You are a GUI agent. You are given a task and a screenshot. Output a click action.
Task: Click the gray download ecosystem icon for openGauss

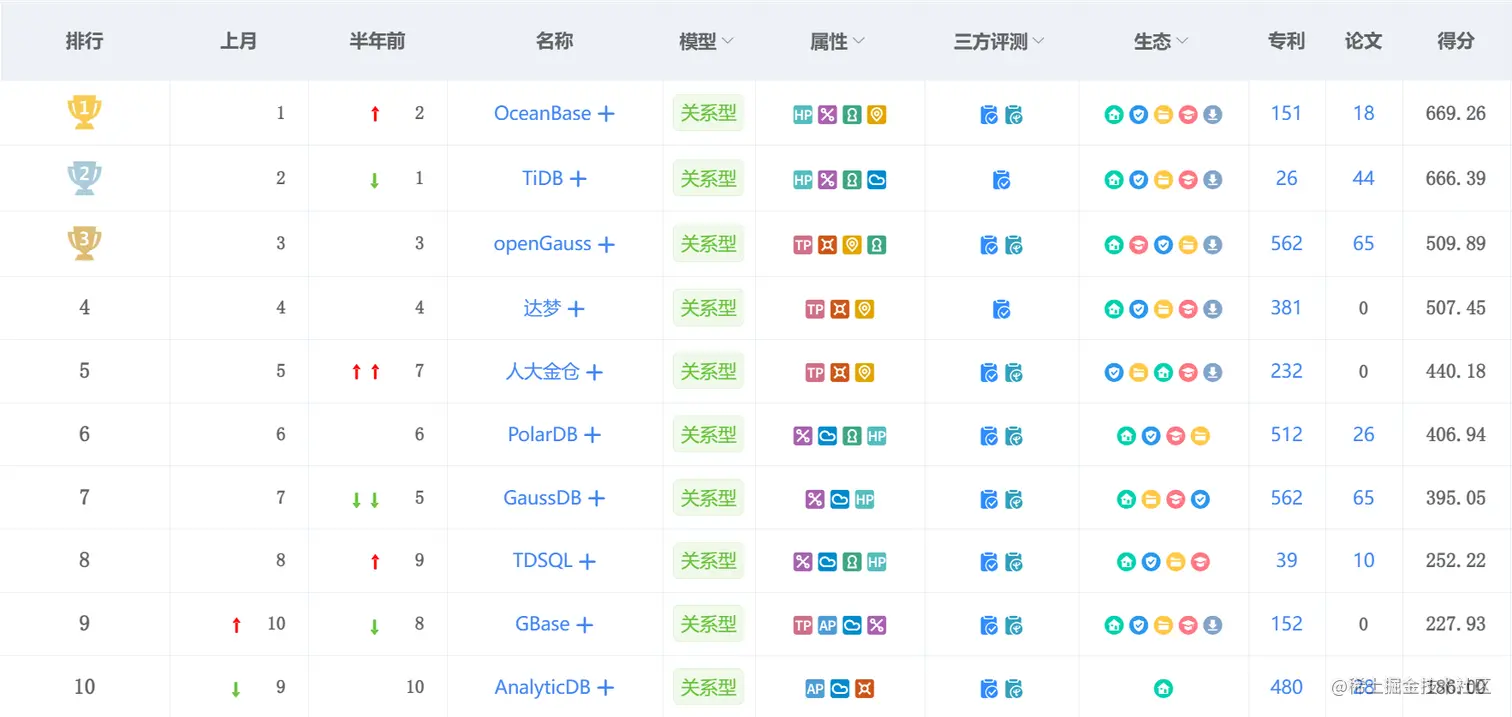click(1212, 245)
